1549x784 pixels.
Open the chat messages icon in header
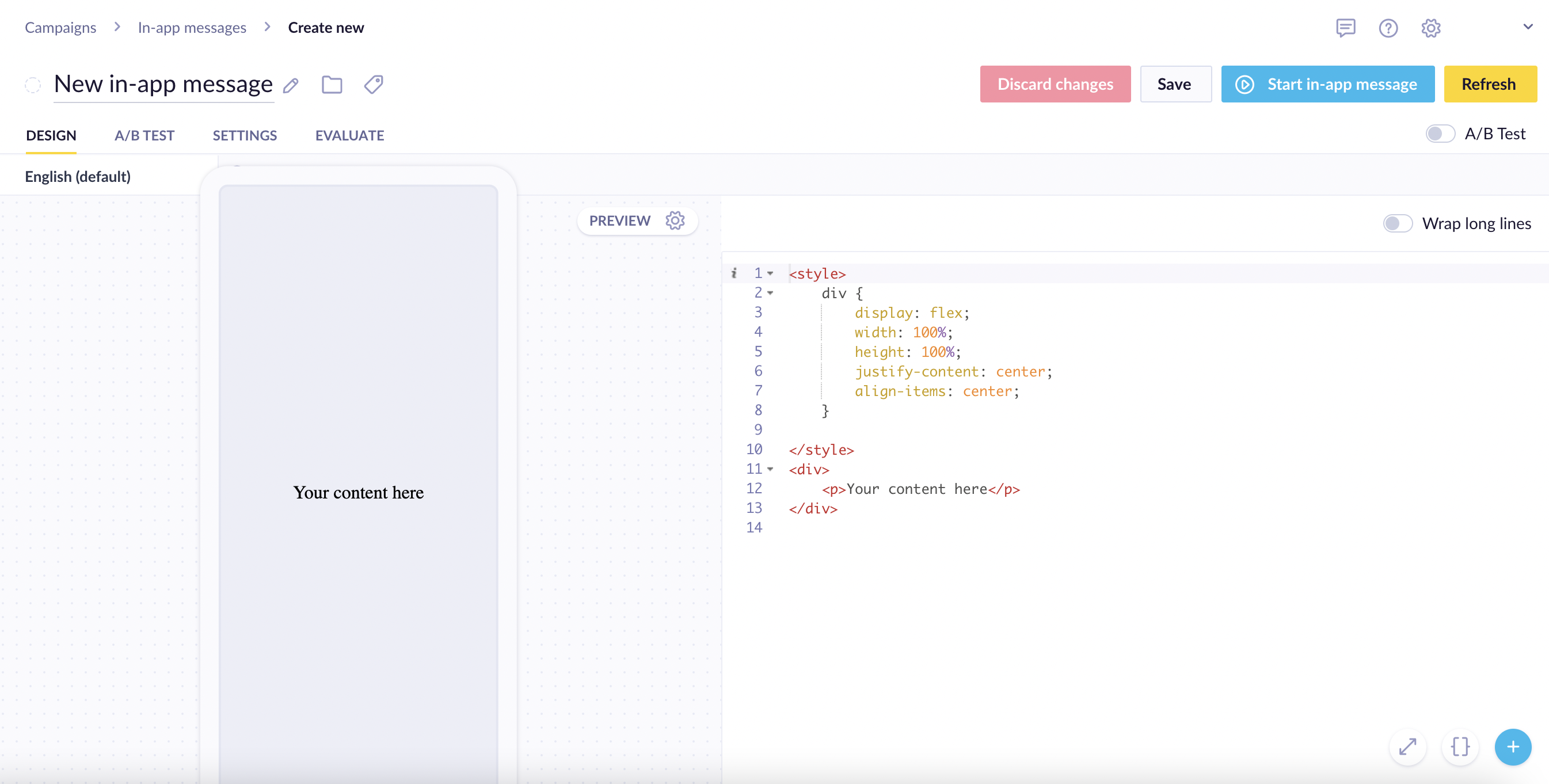click(1345, 28)
